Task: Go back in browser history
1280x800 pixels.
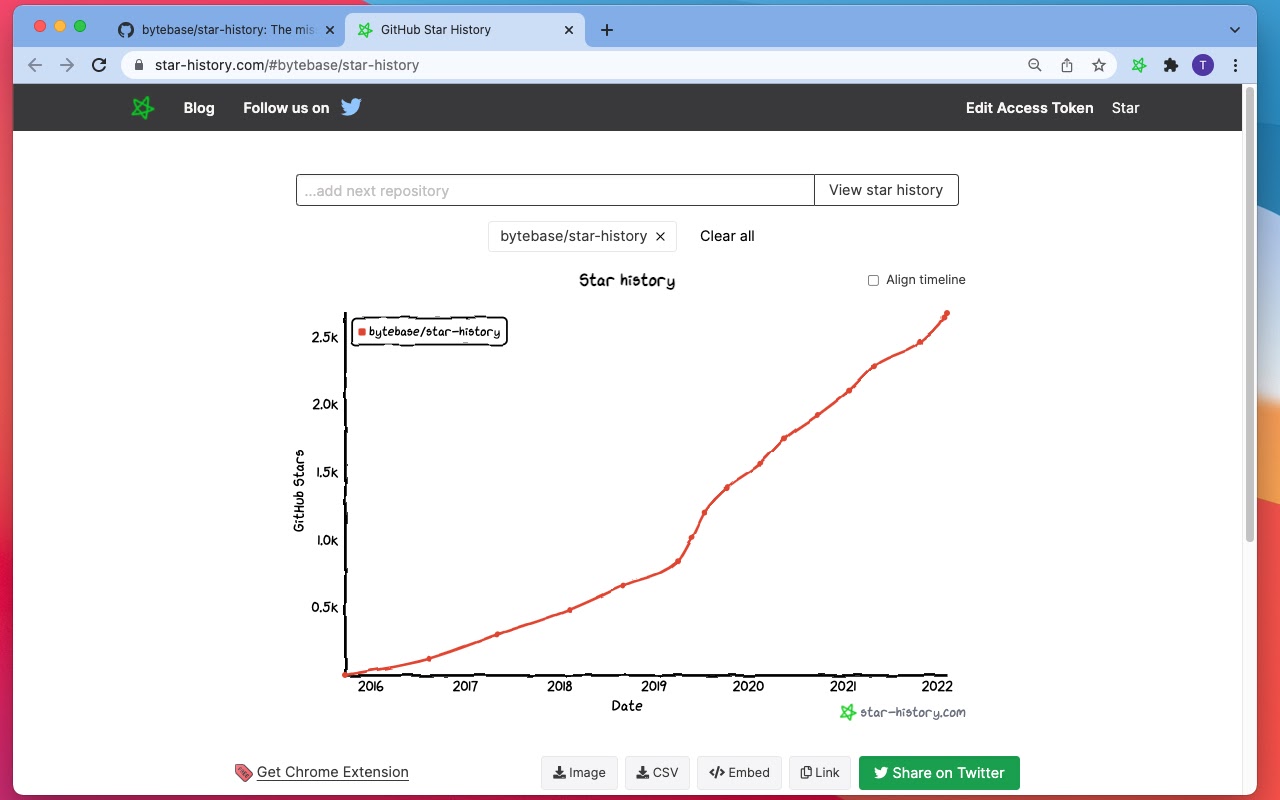Action: click(35, 65)
